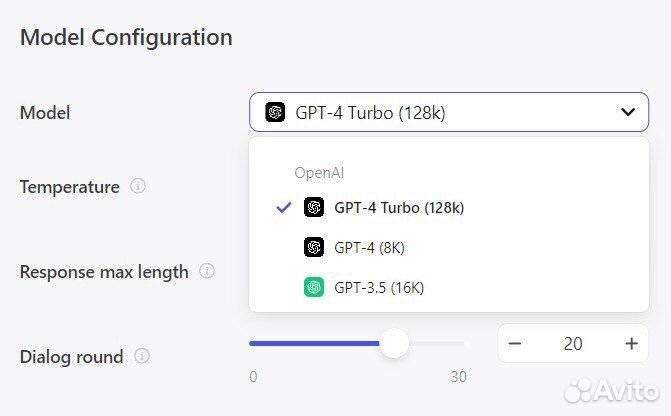
Task: Click the Dialog round slider handle
Action: [395, 344]
